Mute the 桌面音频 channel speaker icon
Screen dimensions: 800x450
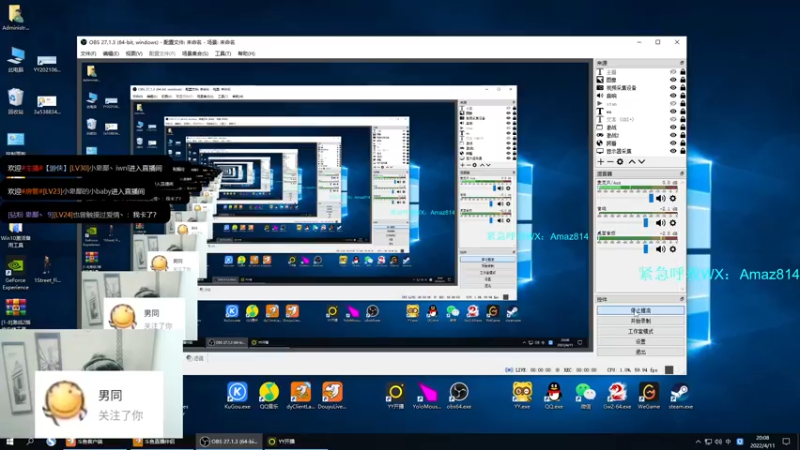pos(661,249)
